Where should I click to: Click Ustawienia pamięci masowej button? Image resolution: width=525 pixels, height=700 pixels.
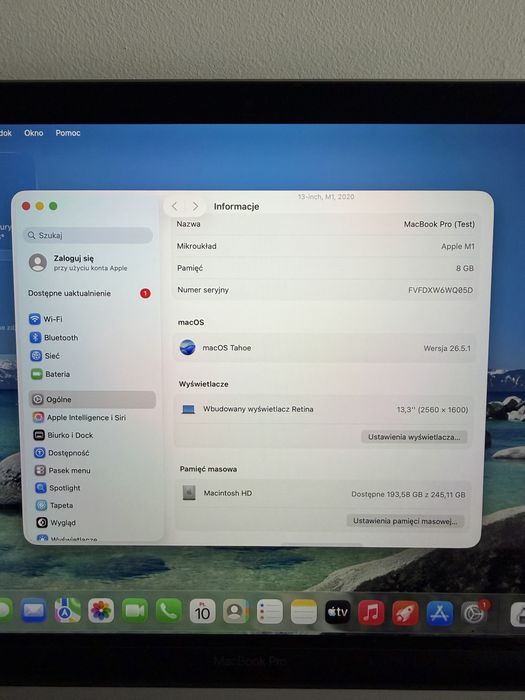(405, 521)
